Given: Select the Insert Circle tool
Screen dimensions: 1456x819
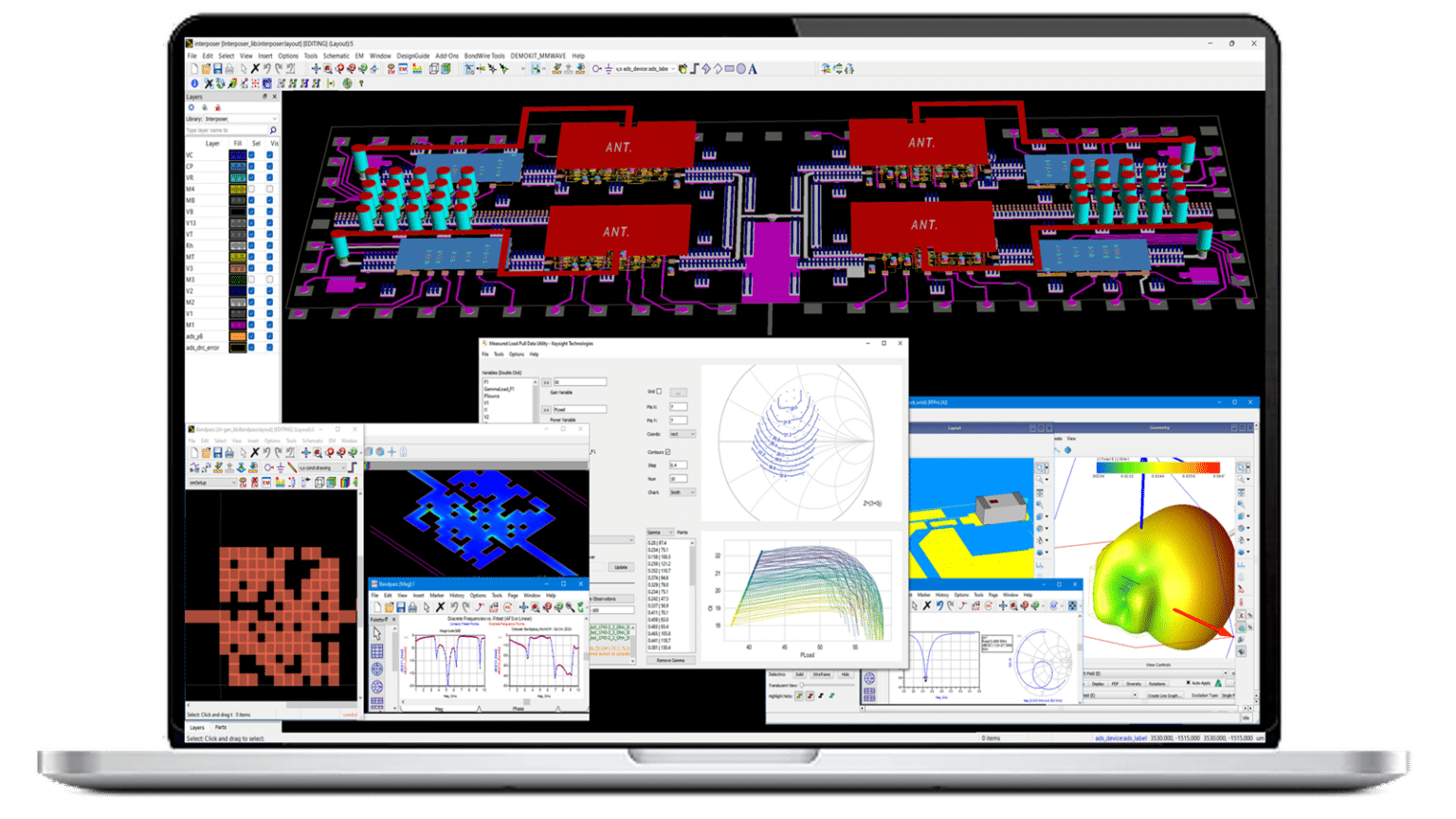Looking at the screenshot, I should pyautogui.click(x=741, y=69).
